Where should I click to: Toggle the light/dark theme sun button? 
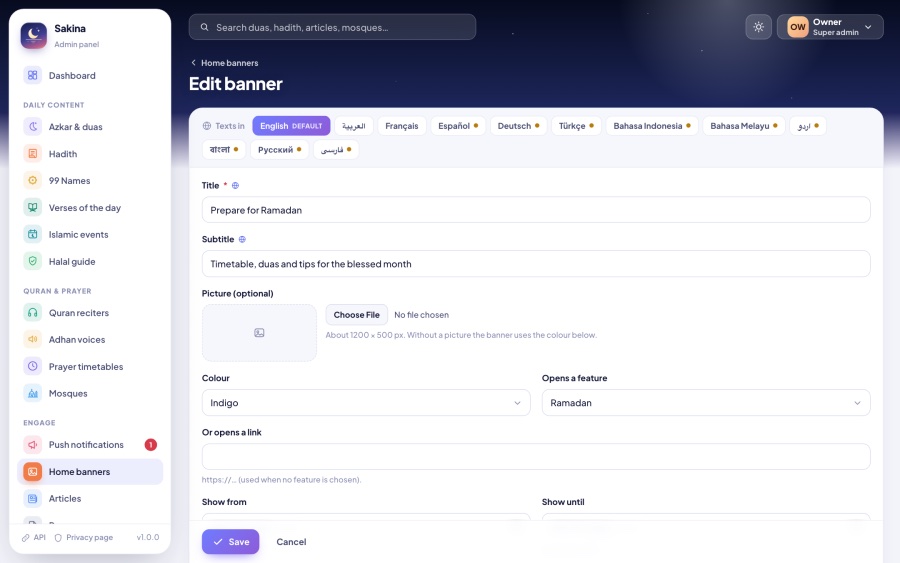[x=758, y=27]
